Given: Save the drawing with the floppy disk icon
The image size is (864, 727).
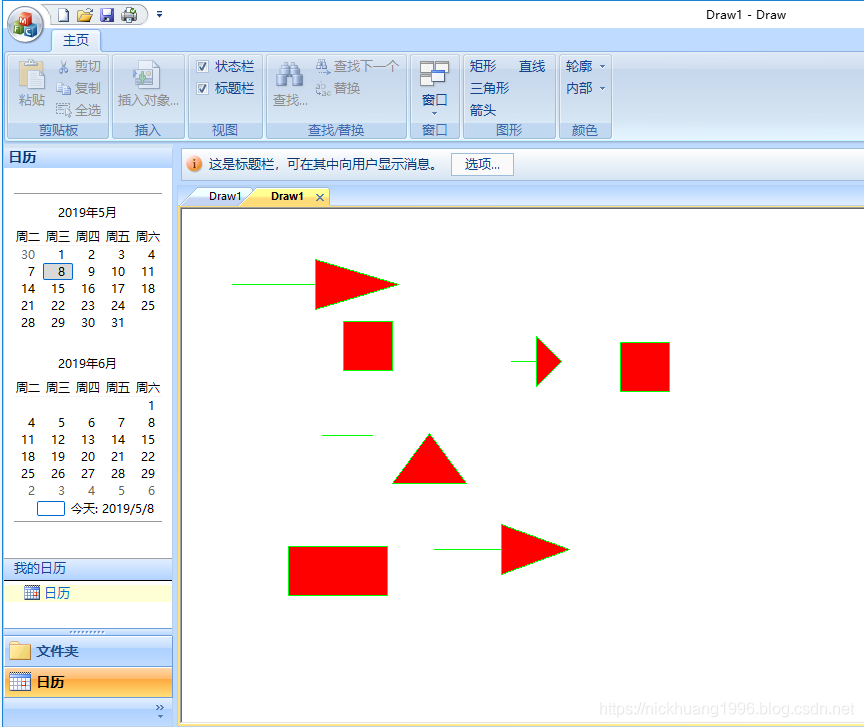Looking at the screenshot, I should [x=107, y=15].
